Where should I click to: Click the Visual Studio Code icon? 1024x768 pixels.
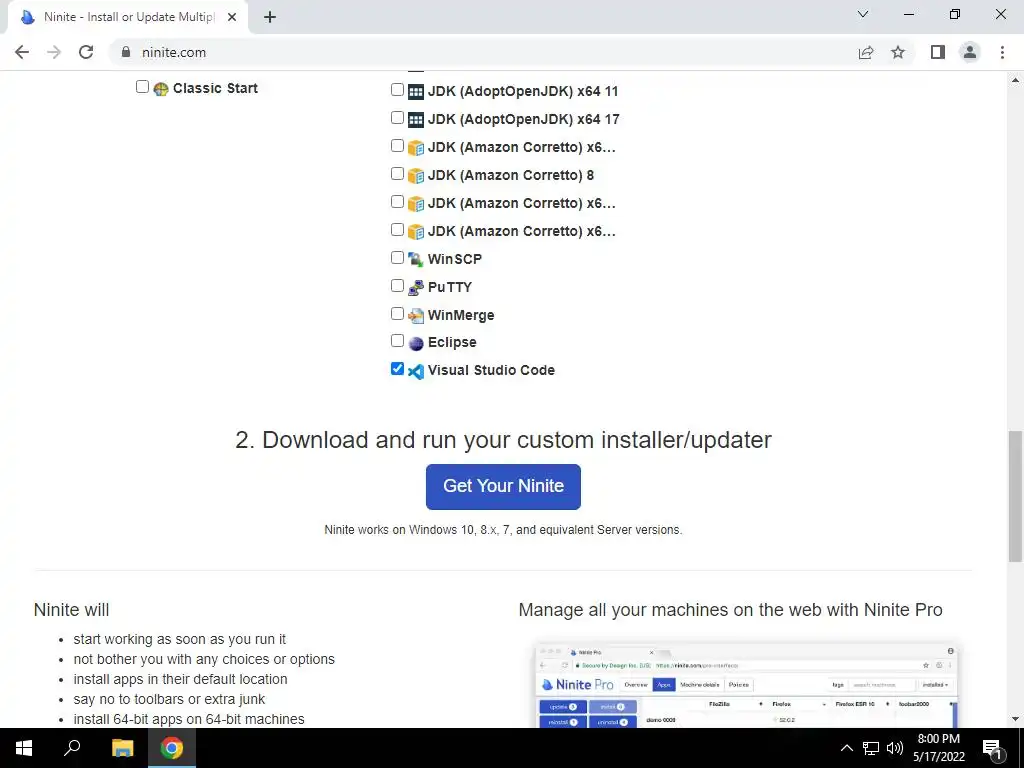(416, 371)
